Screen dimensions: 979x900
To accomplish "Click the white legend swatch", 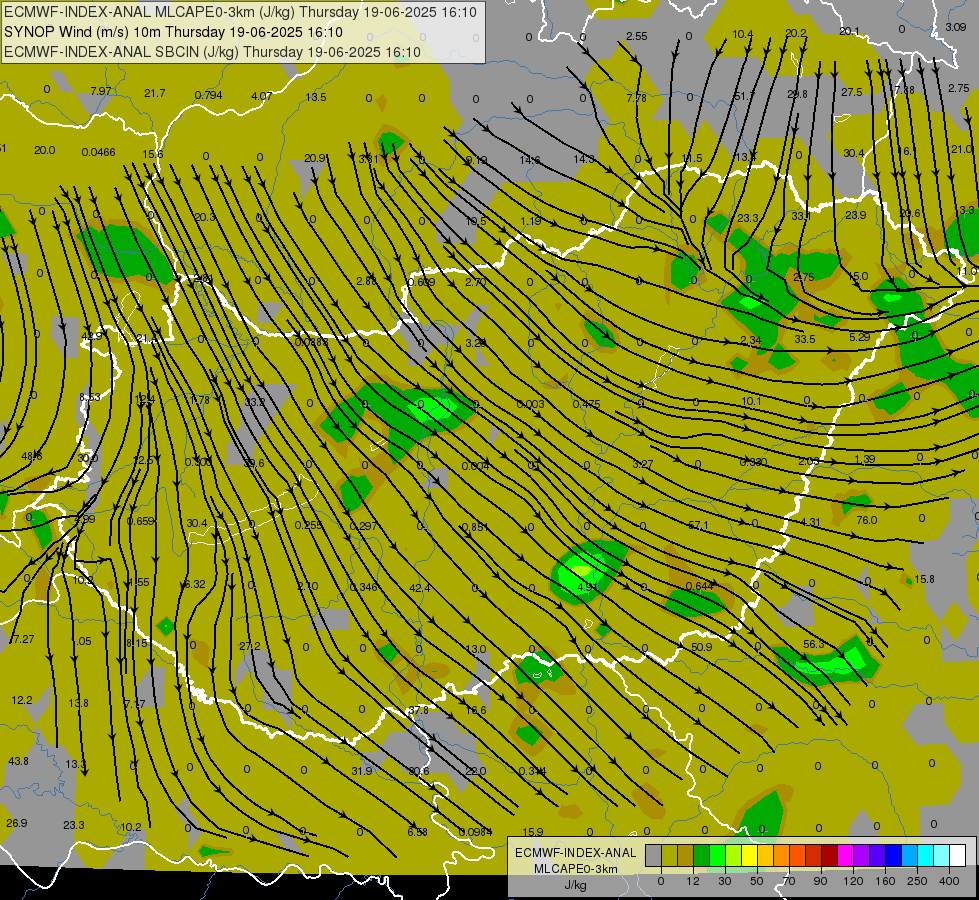I will tap(958, 855).
